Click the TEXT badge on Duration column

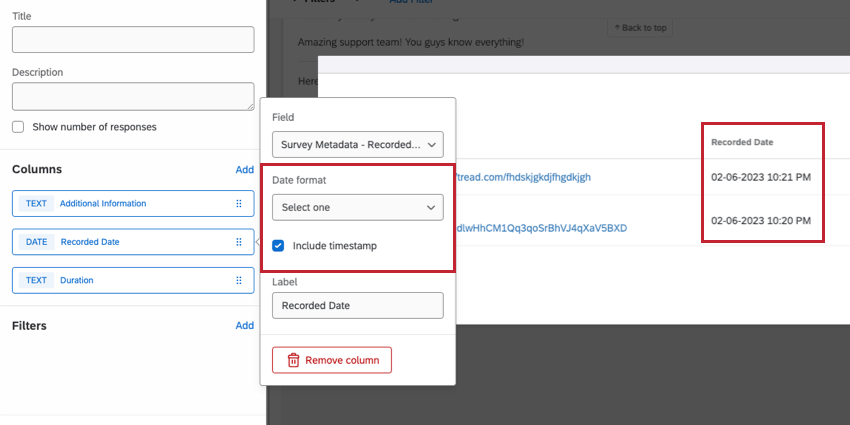click(x=36, y=280)
